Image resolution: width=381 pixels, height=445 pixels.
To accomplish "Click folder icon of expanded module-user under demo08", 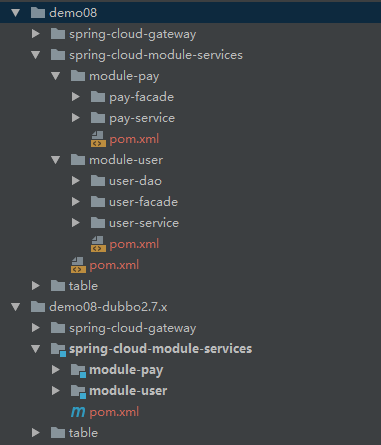I will pos(78,160).
